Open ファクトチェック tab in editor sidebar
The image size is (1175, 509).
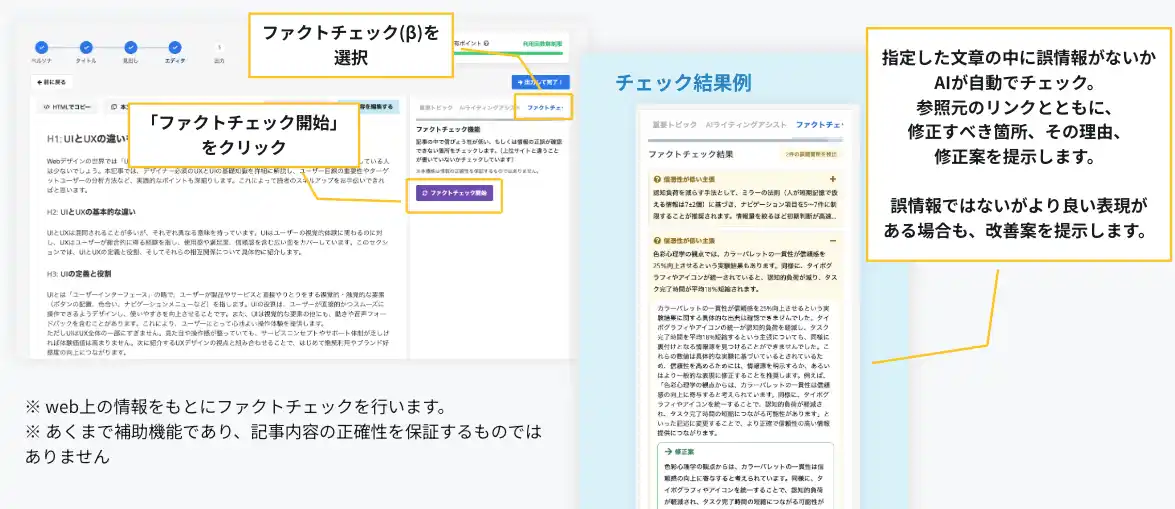tap(546, 107)
